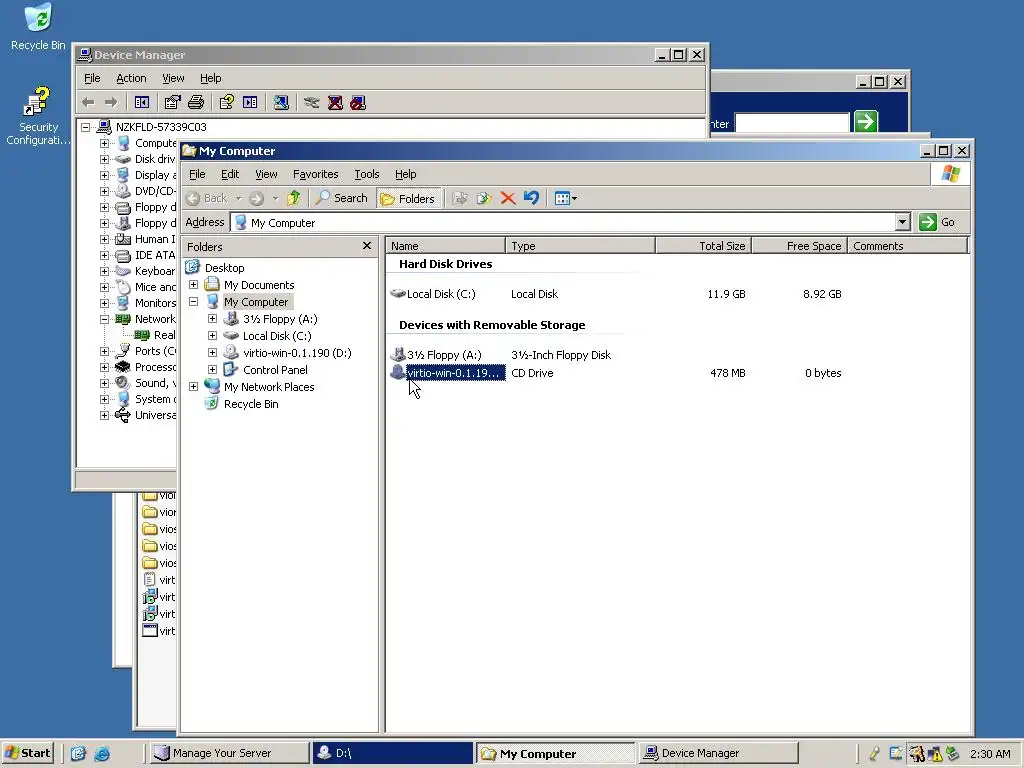This screenshot has height=768, width=1024.
Task: Open View menu in My Computer
Action: [x=266, y=174]
